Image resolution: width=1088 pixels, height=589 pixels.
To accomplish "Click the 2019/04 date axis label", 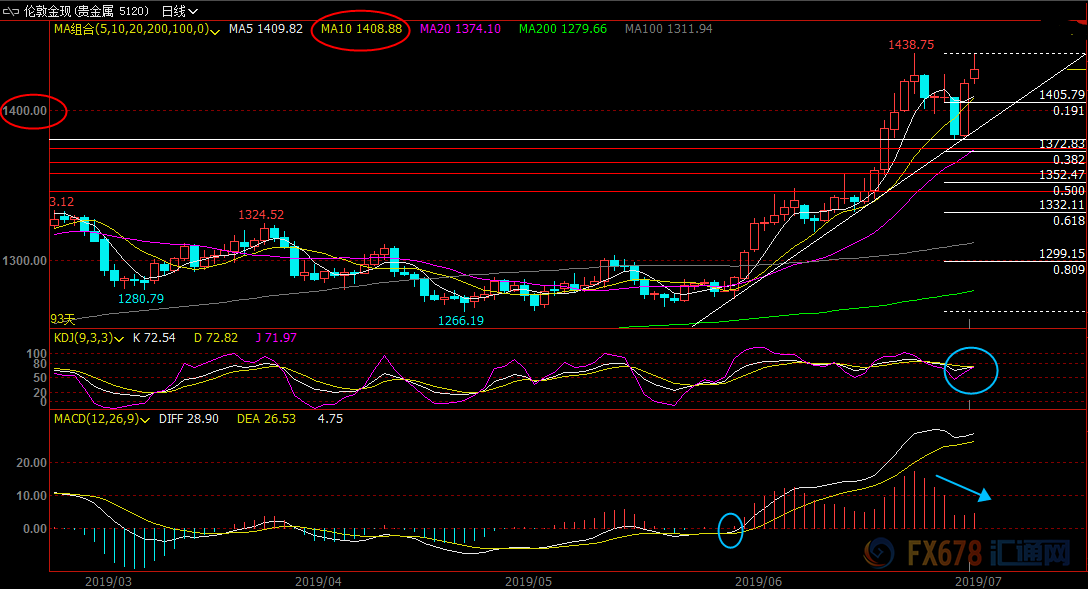I will pyautogui.click(x=318, y=581).
